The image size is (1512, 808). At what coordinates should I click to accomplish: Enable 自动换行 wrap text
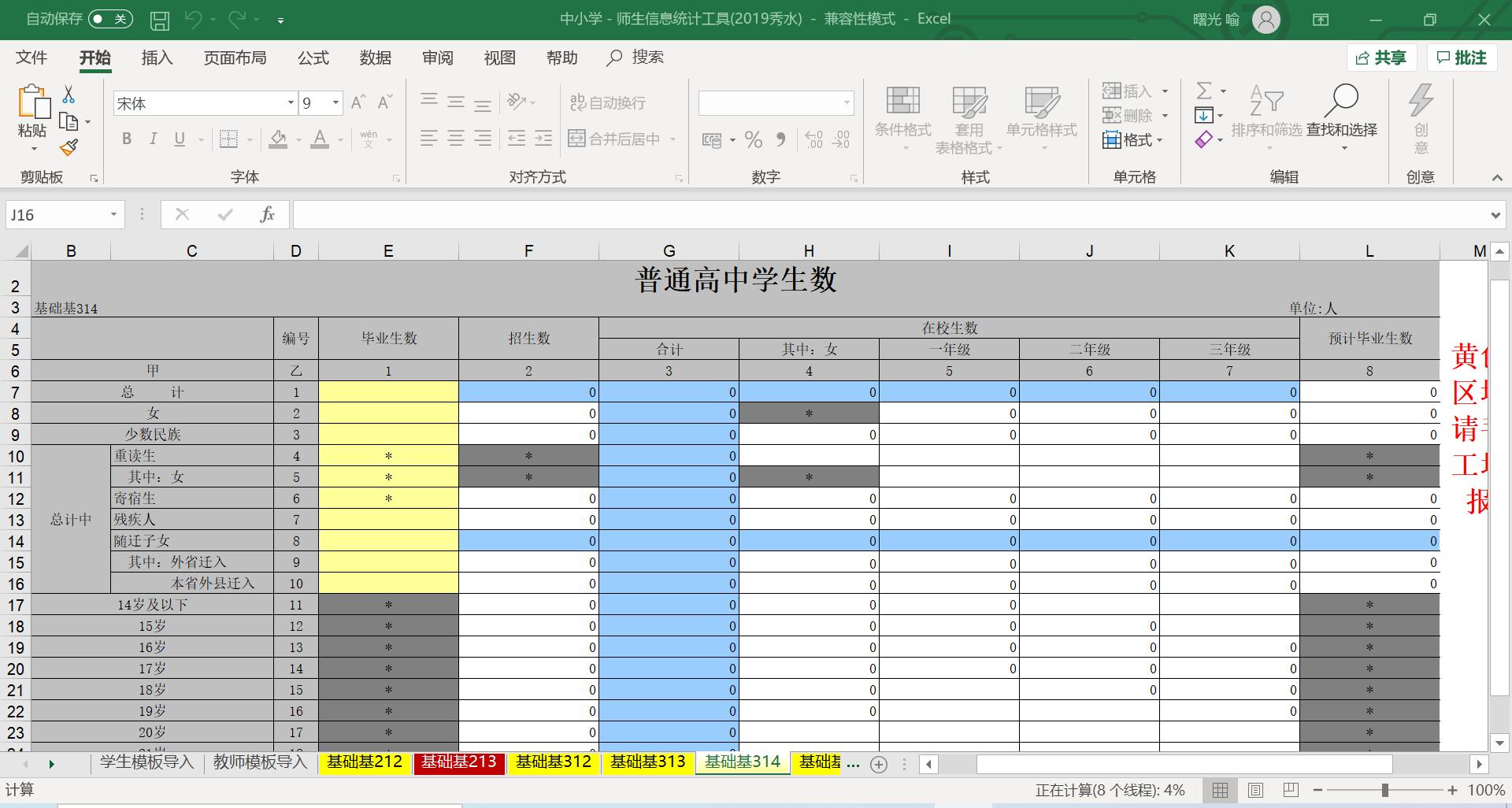click(x=608, y=102)
